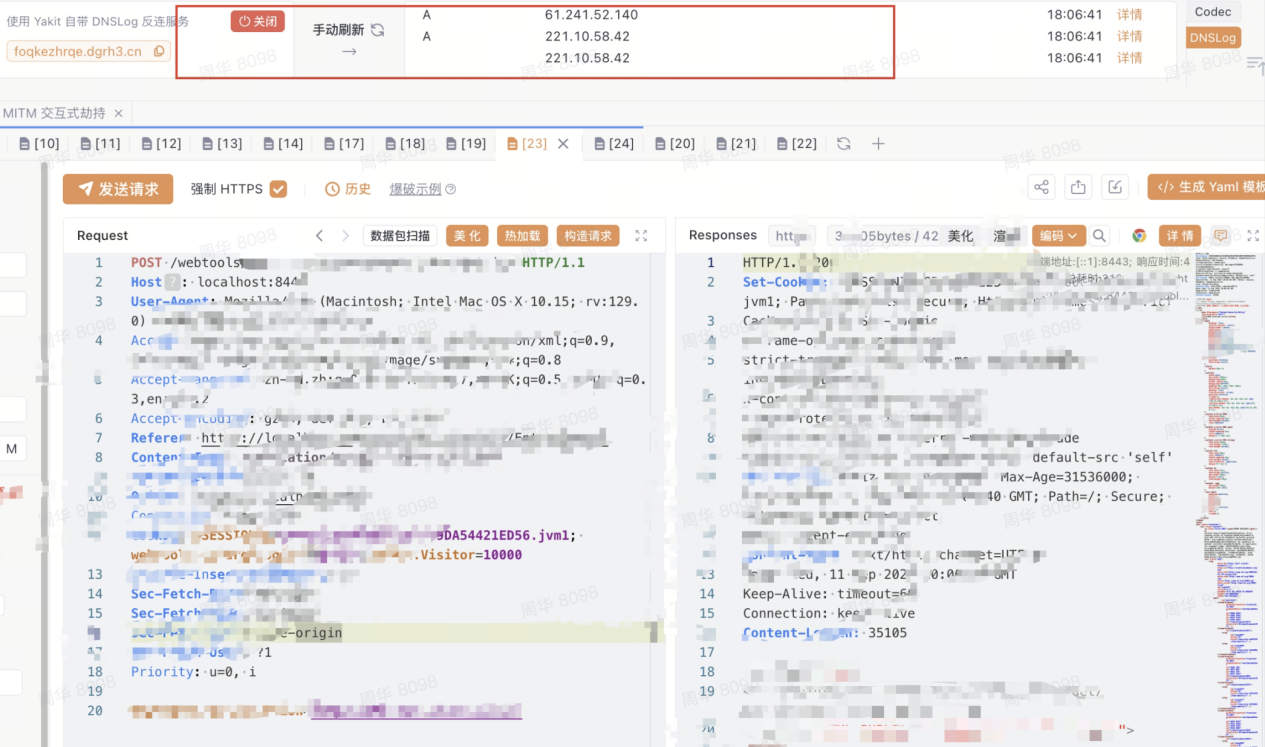Click the 生成 Yaml 模板 button

[1219, 187]
